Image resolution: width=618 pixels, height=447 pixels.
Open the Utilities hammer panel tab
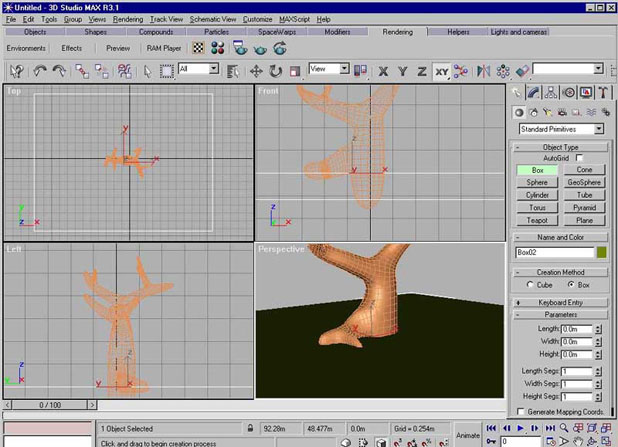coord(603,93)
